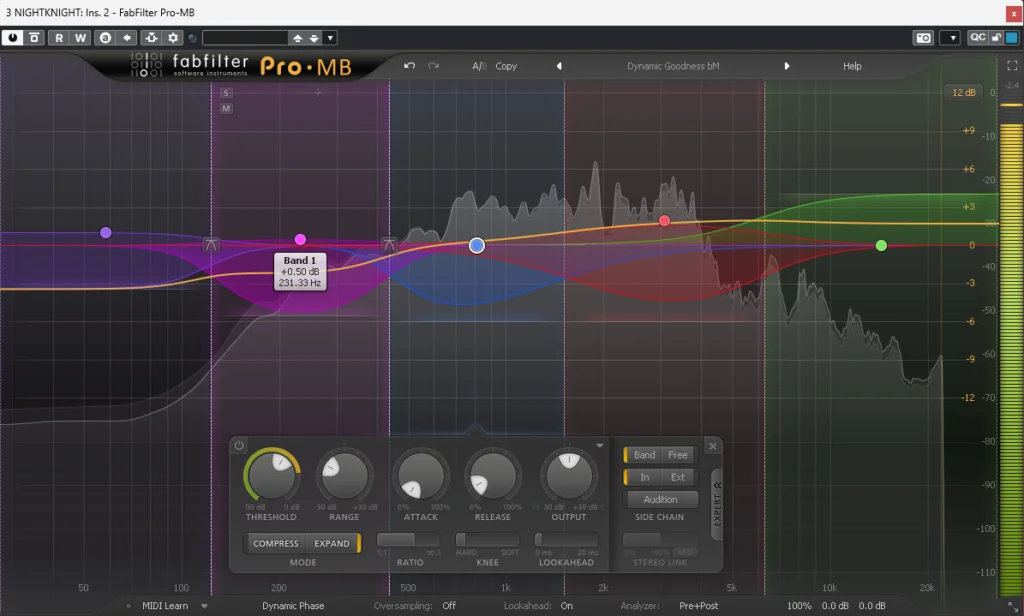Click the host preset name field
Image resolution: width=1024 pixels, height=616 pixels.
click(245, 38)
